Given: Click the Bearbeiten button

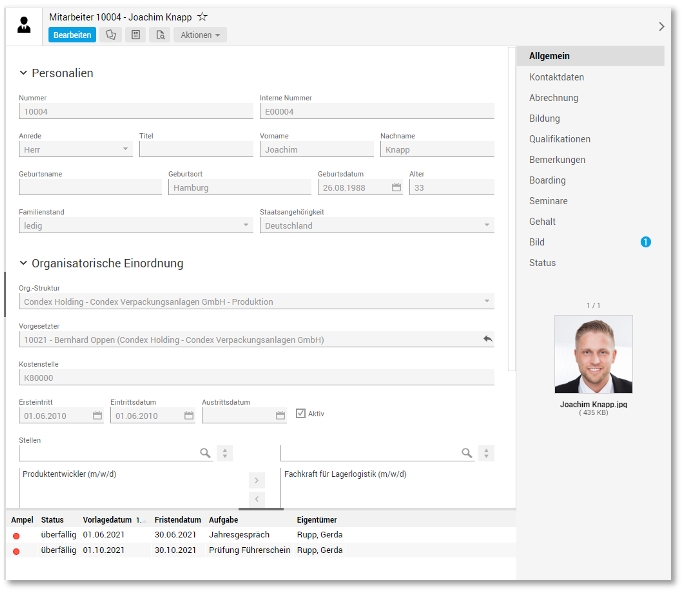Looking at the screenshot, I should [72, 34].
